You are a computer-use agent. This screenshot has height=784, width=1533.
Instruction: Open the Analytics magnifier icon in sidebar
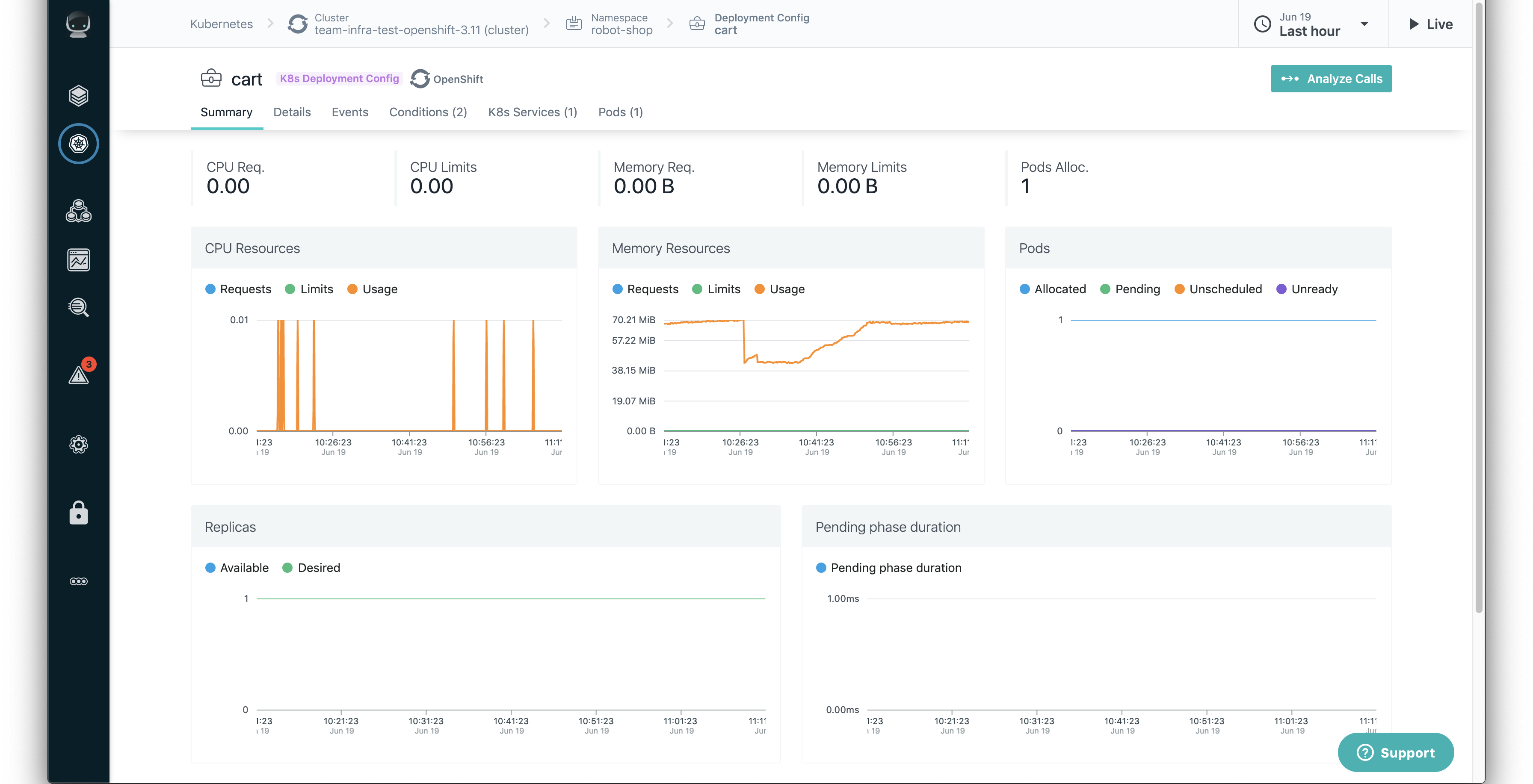point(78,307)
